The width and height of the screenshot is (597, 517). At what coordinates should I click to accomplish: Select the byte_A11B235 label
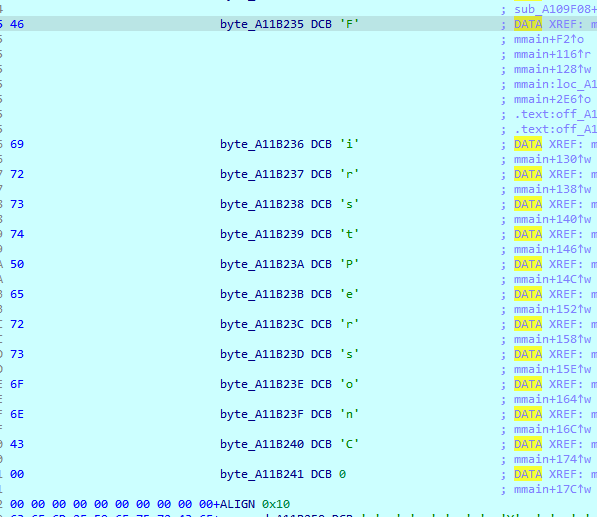[x=262, y=24]
